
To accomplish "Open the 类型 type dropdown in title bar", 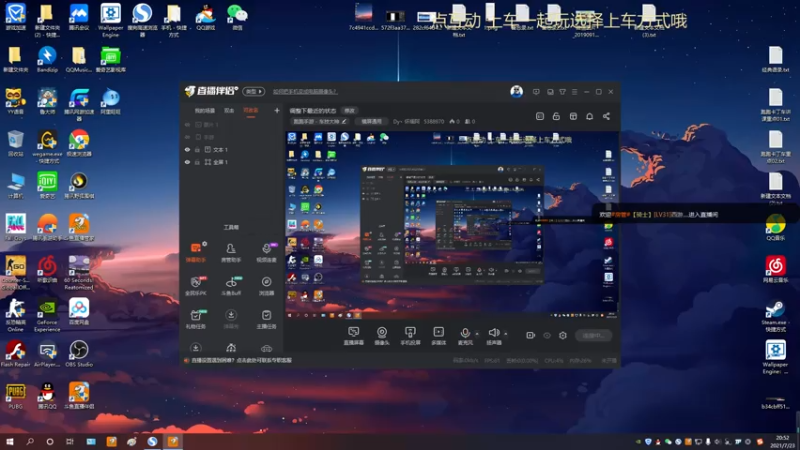I will coord(254,91).
